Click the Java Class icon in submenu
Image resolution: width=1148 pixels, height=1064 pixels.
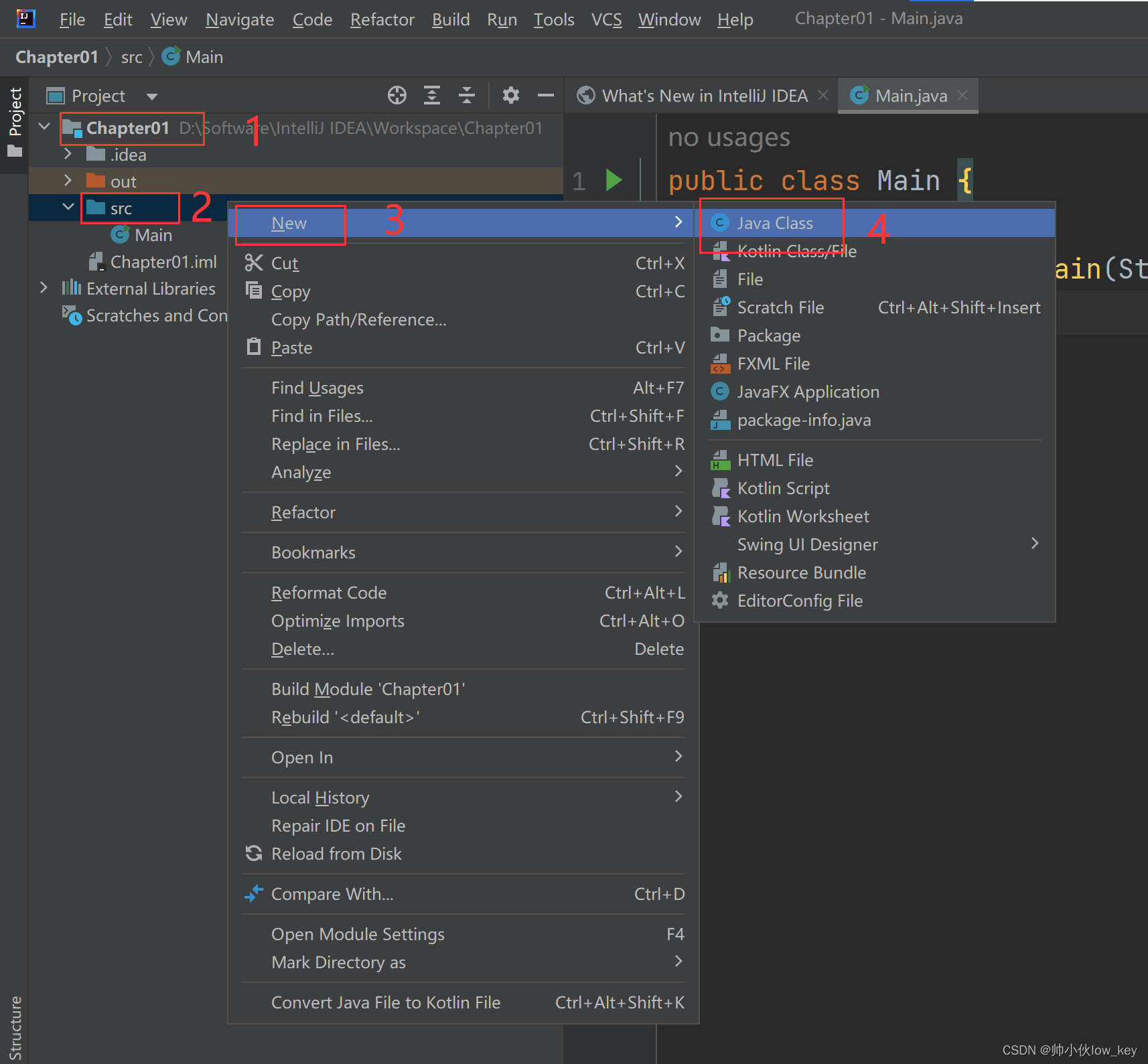point(720,222)
